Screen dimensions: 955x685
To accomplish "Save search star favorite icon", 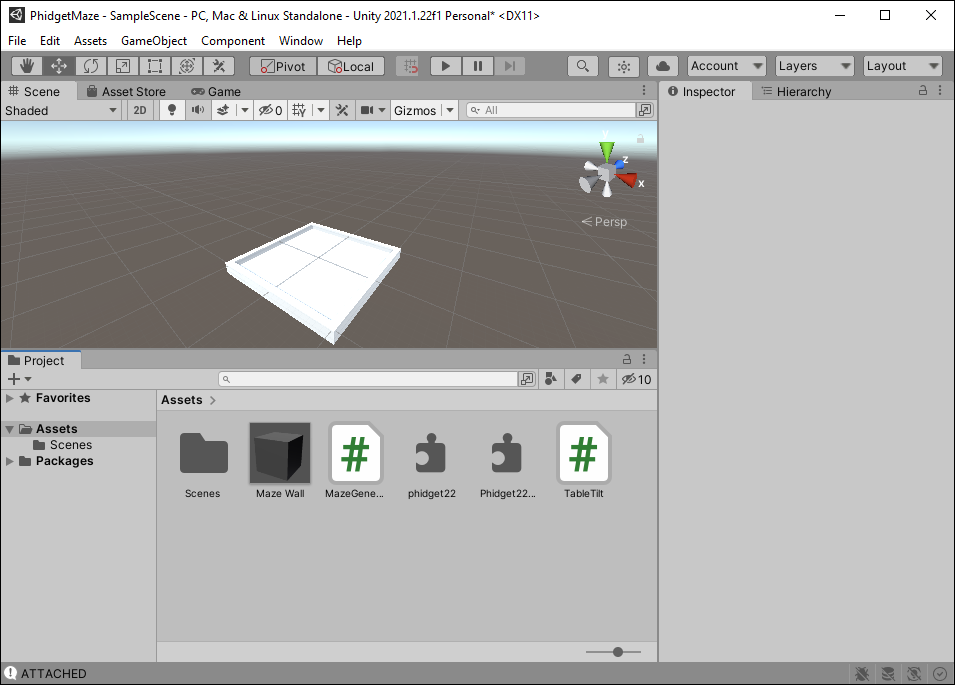I will click(x=603, y=379).
